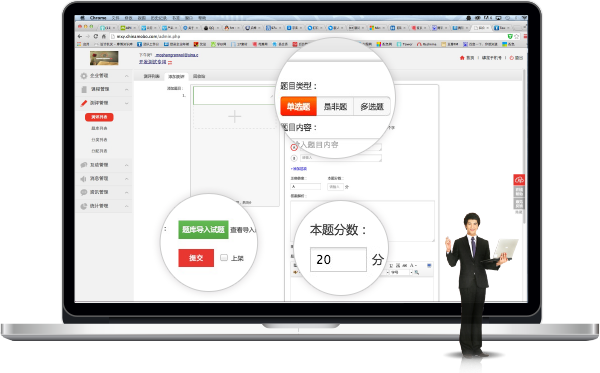Expand the last sidebar menu chevron
600x373 pixels.
coord(127,206)
